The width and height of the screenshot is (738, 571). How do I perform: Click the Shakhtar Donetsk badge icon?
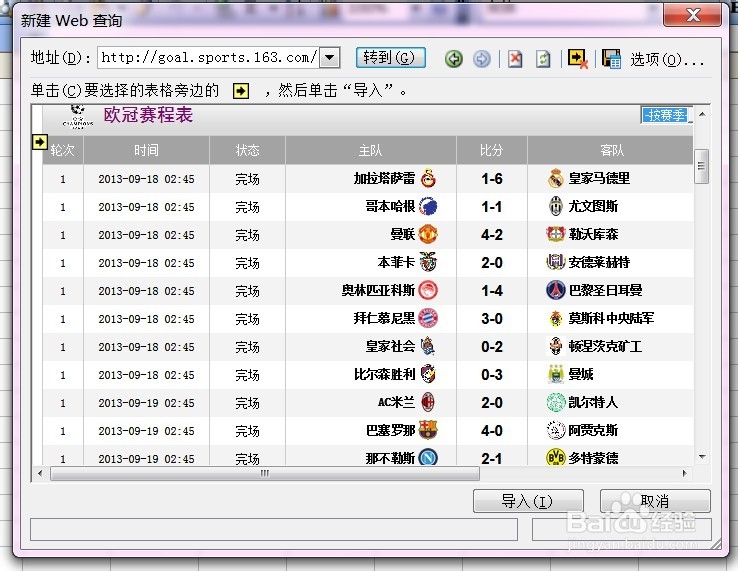556,346
